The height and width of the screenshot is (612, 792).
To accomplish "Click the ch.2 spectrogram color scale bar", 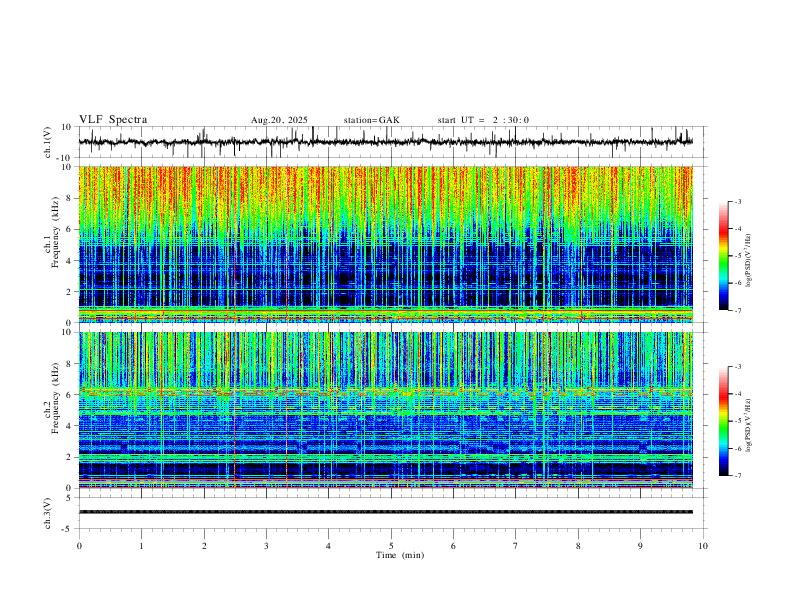I will 724,421.
